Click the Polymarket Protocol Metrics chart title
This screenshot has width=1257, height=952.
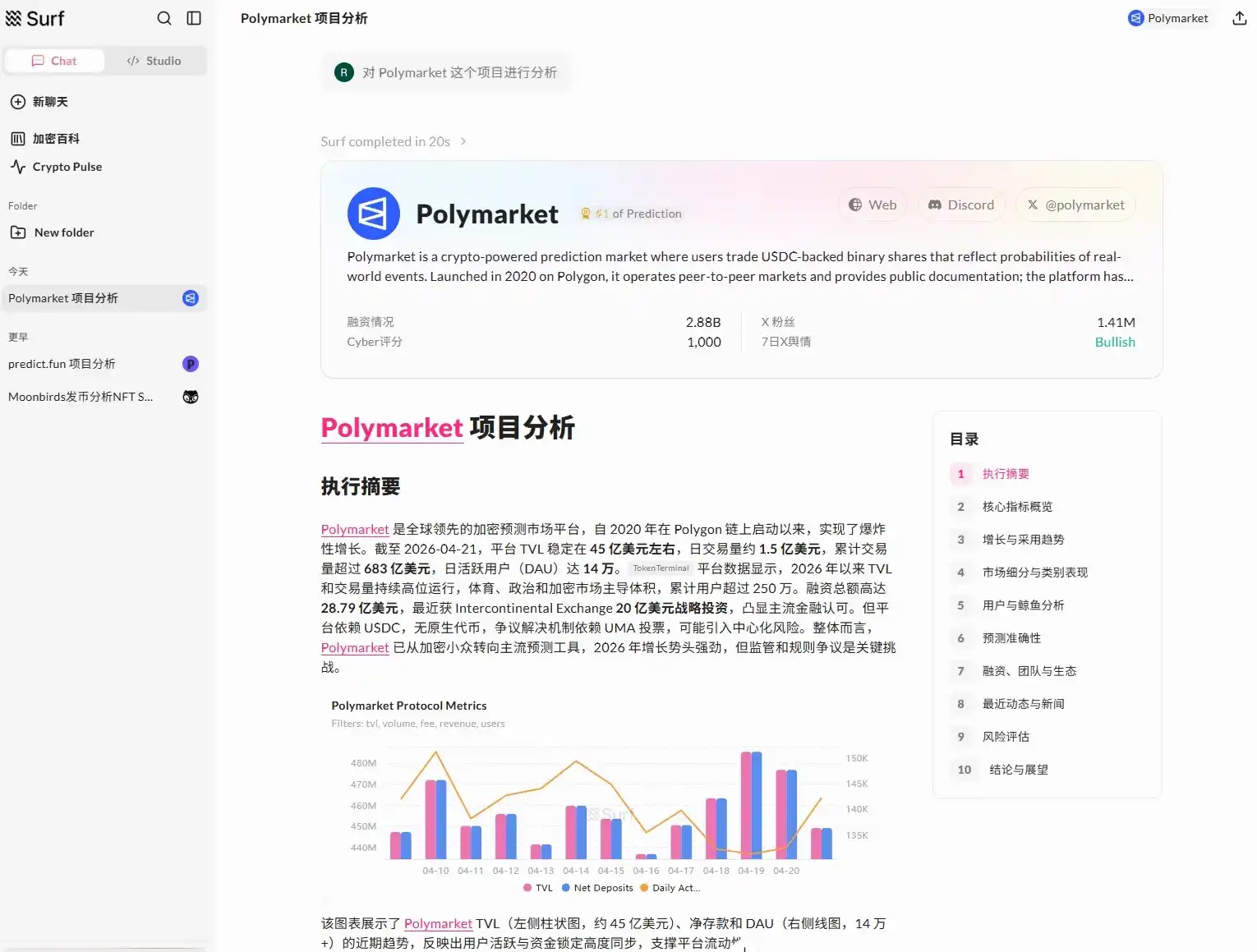click(x=409, y=706)
